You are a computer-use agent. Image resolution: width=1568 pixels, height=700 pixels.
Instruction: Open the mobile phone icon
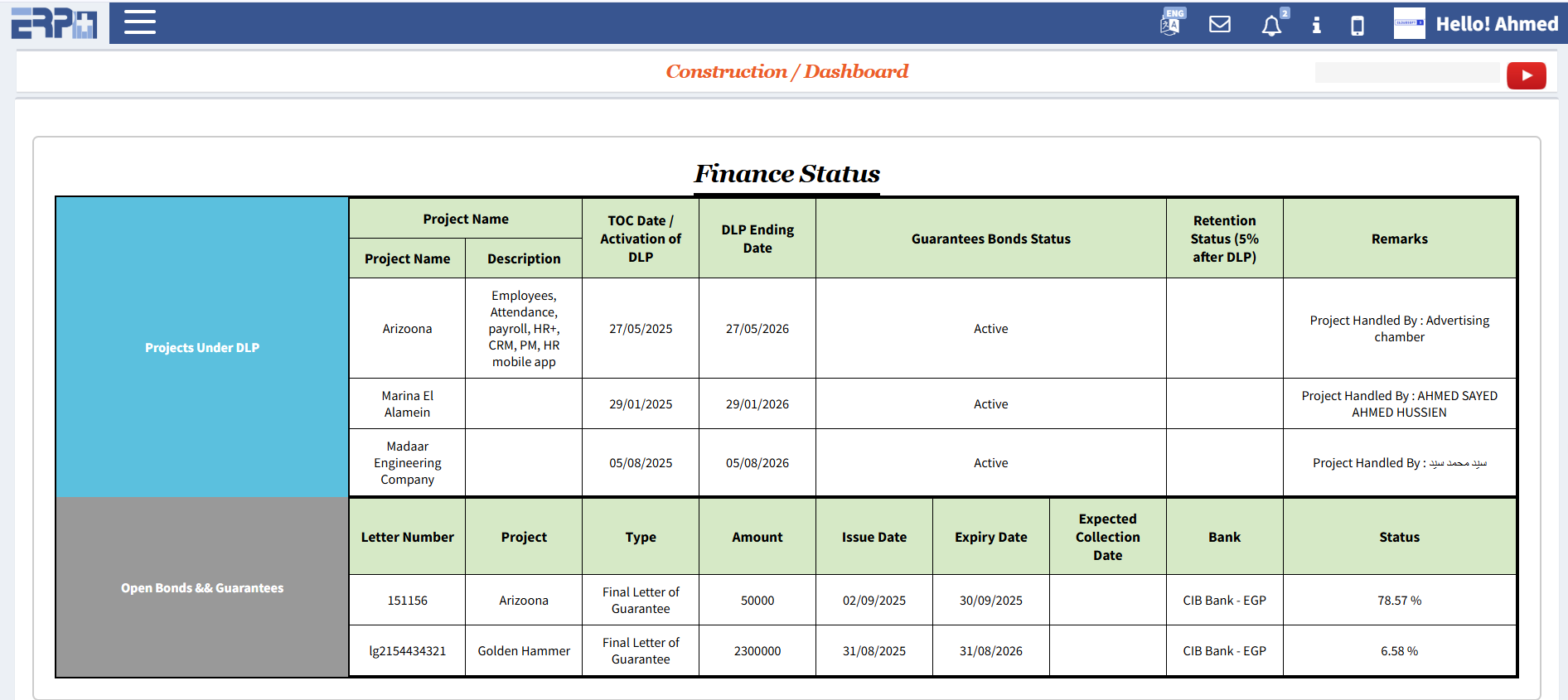pos(1357,26)
